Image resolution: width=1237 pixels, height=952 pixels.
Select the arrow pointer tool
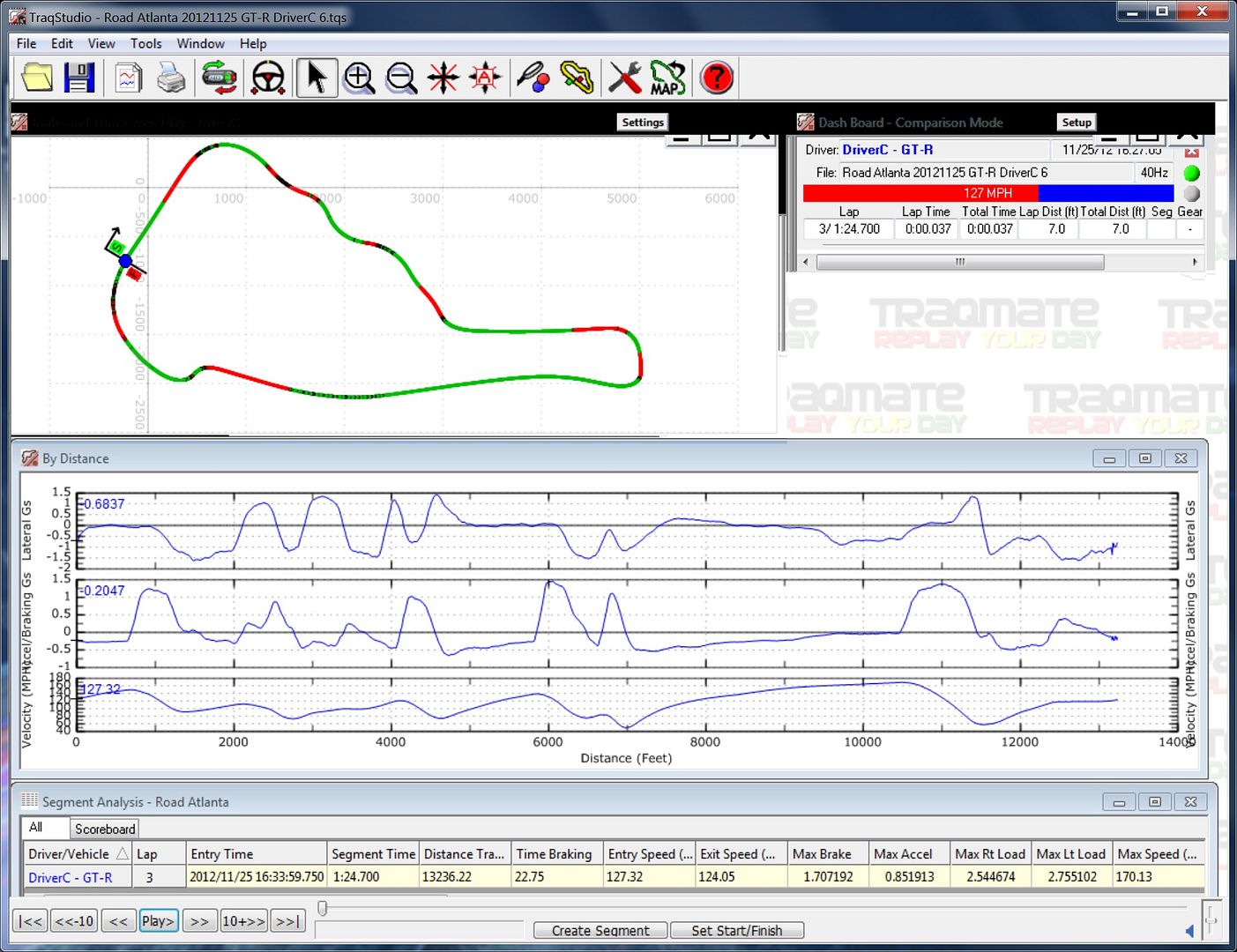pos(317,78)
